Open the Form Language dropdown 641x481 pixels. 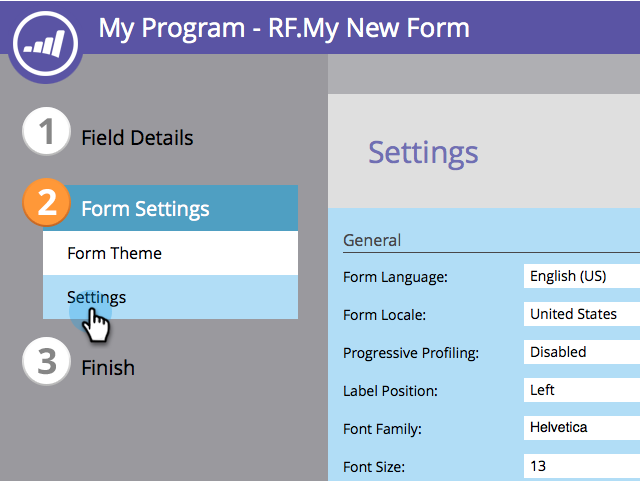[582, 276]
